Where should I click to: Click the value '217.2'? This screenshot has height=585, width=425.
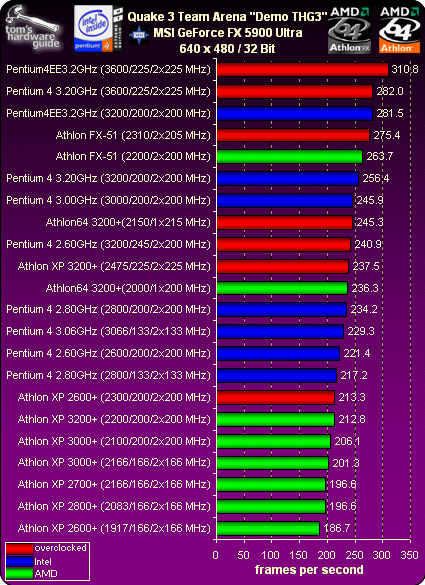point(354,375)
